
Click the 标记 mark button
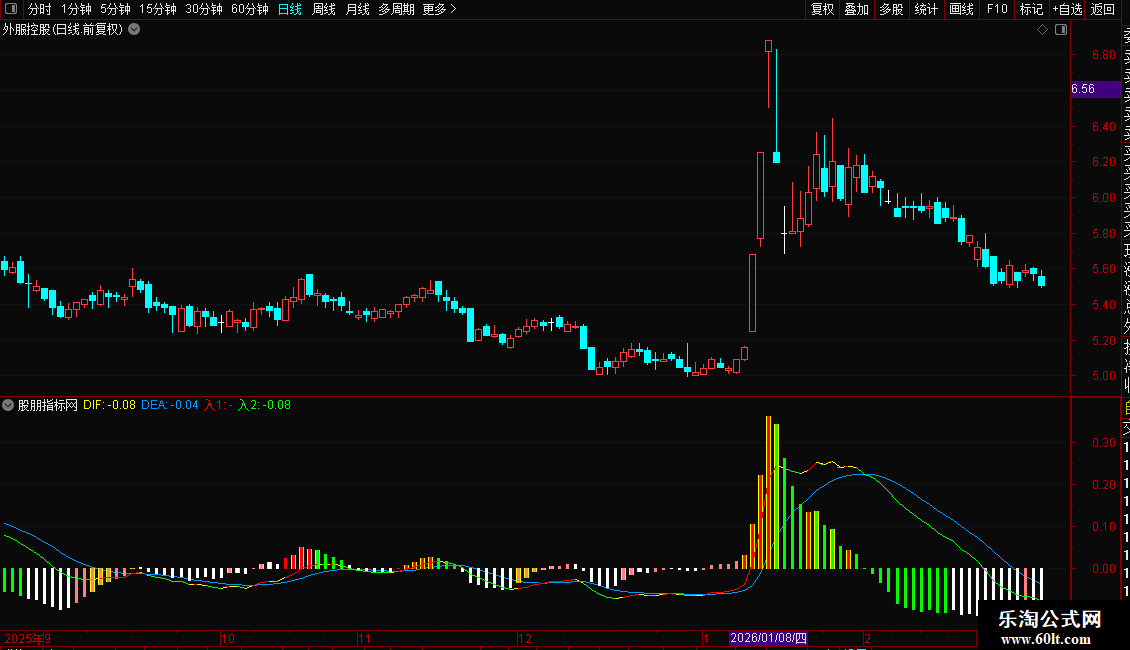tap(1031, 9)
